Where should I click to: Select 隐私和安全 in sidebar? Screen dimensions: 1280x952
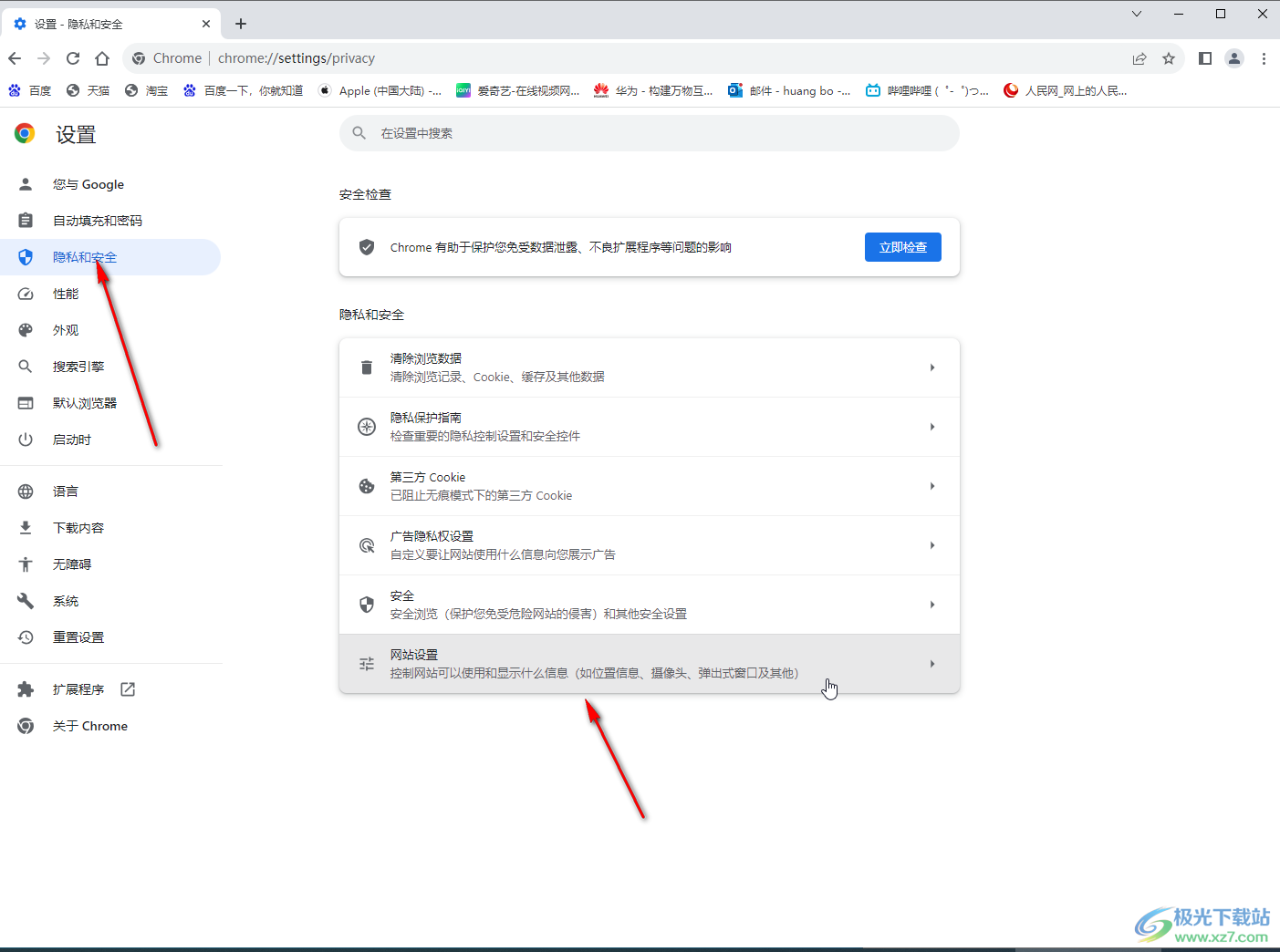pyautogui.click(x=110, y=257)
